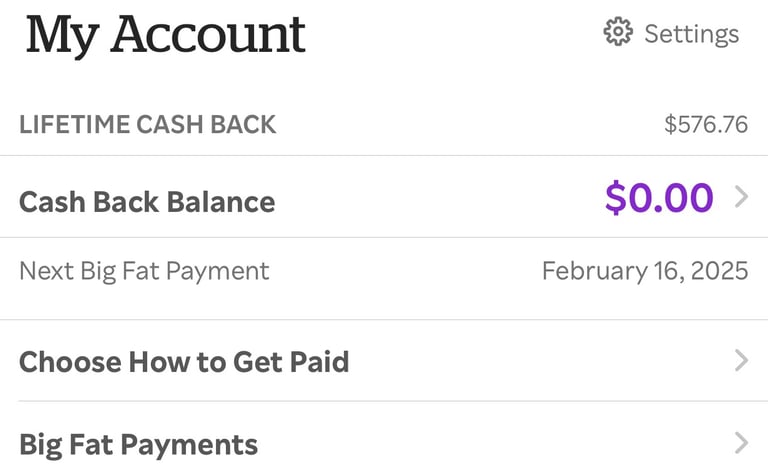Click the My Account page heading

pos(166,35)
